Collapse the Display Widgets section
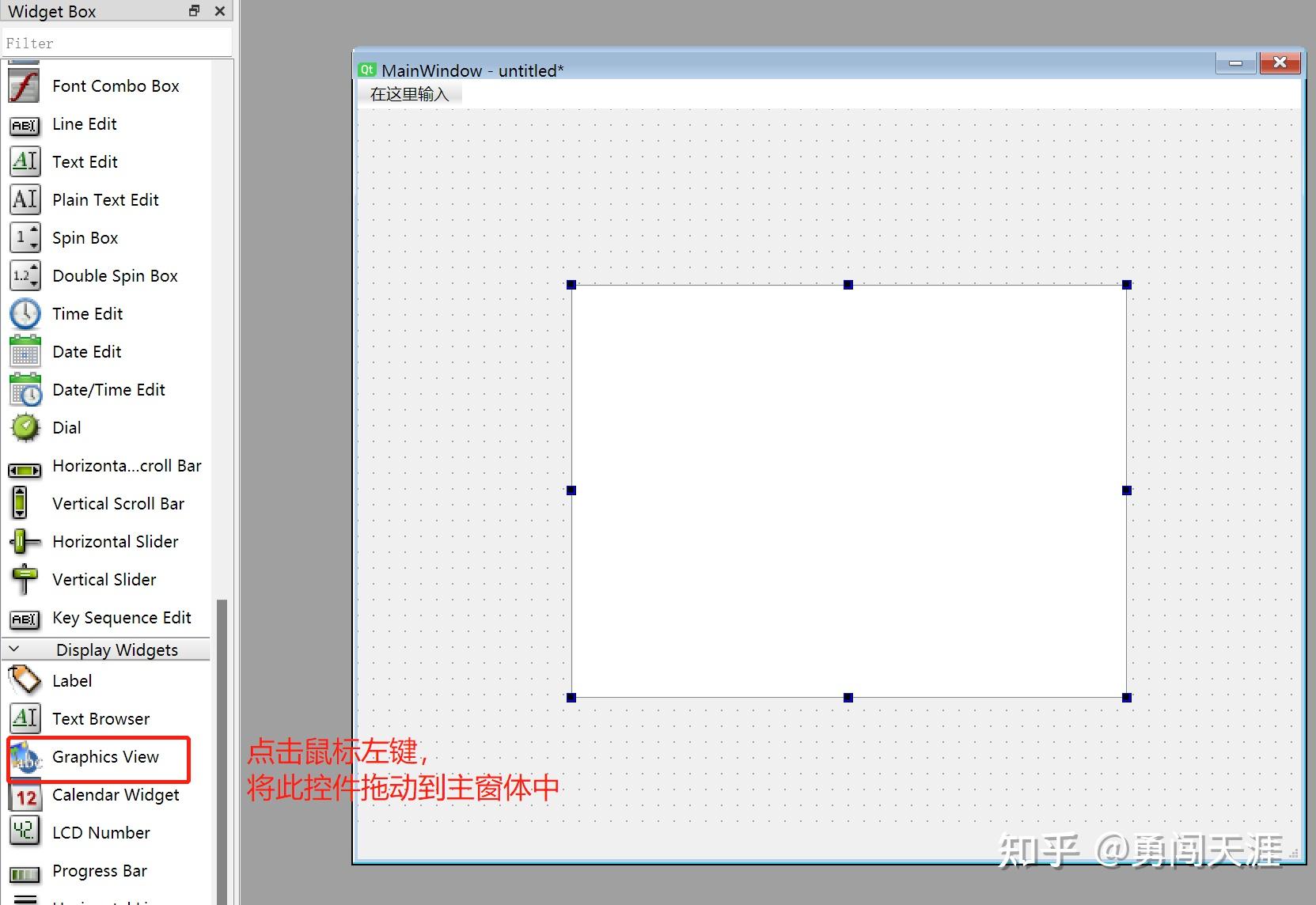 click(13, 649)
